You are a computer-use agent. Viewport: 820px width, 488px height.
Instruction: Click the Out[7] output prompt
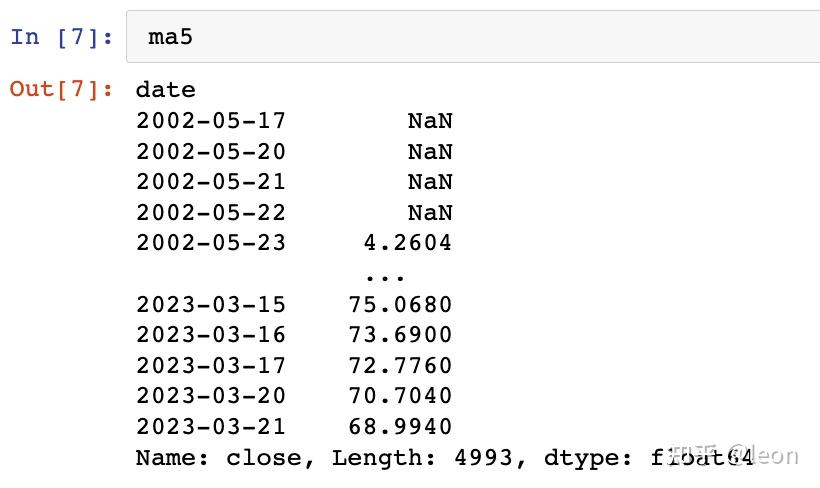click(x=62, y=89)
